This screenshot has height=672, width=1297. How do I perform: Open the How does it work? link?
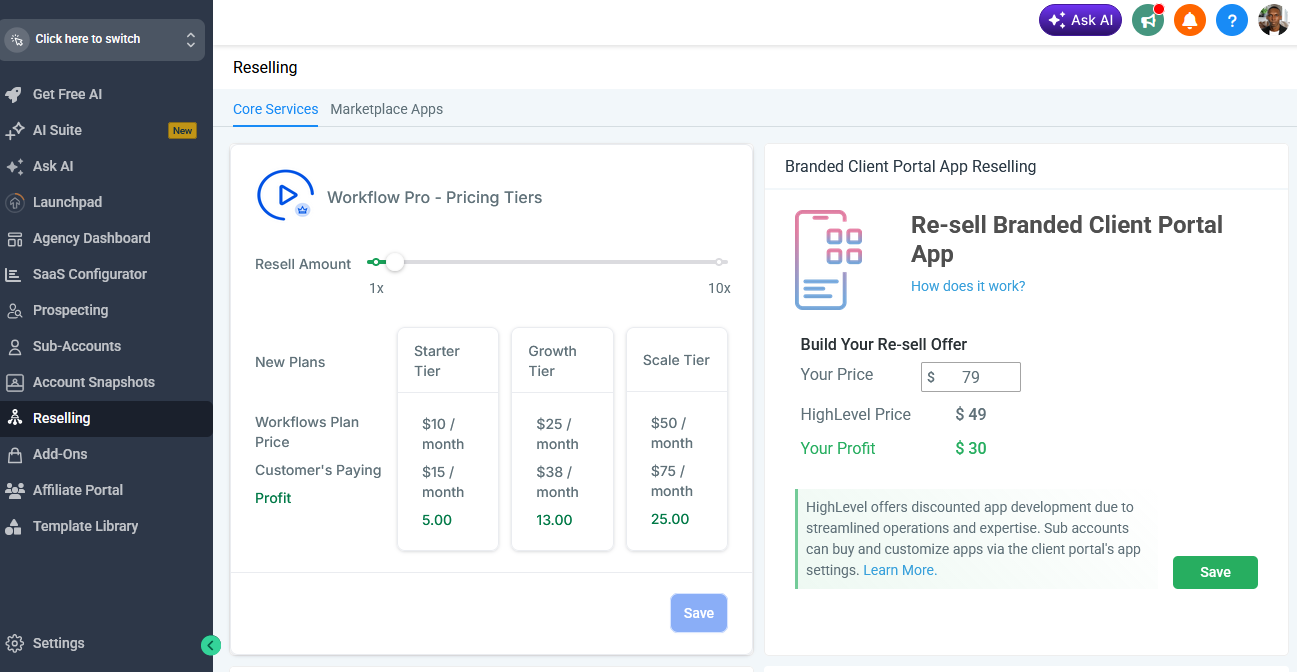[x=968, y=286]
